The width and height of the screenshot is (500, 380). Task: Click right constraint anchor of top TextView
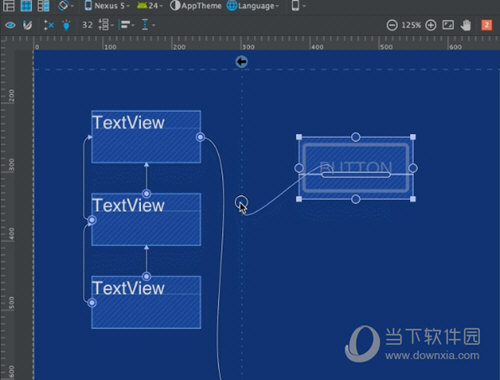[x=200, y=137]
